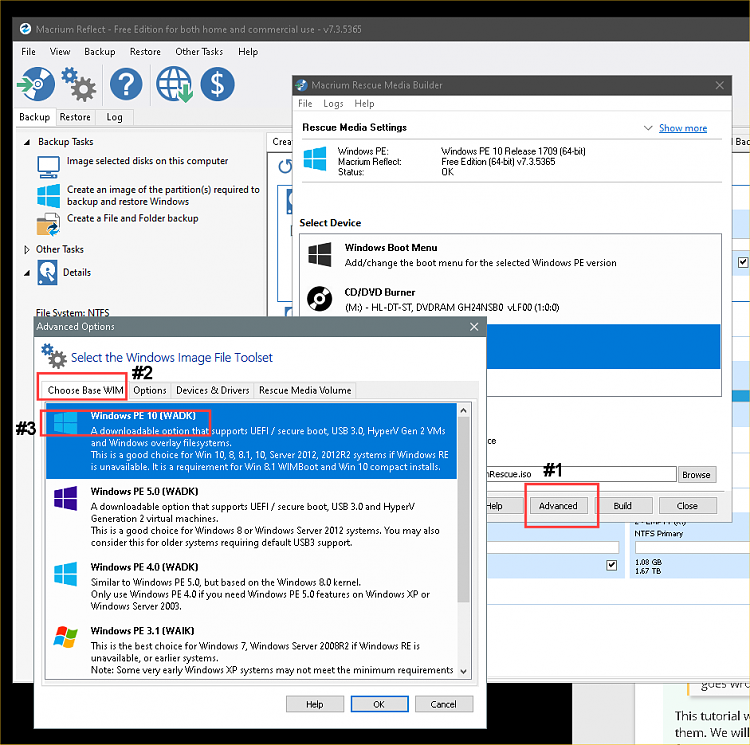Select Image selected disks on this computer
Screen dimensions: 750x745
point(147,161)
